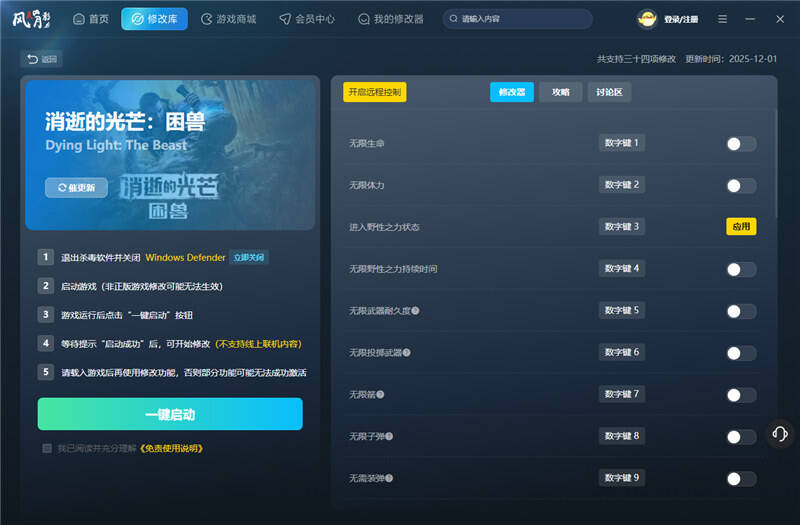Viewport: 800px width, 525px height.
Task: Go to 游戏商城 in top navigation
Action: [x=229, y=19]
